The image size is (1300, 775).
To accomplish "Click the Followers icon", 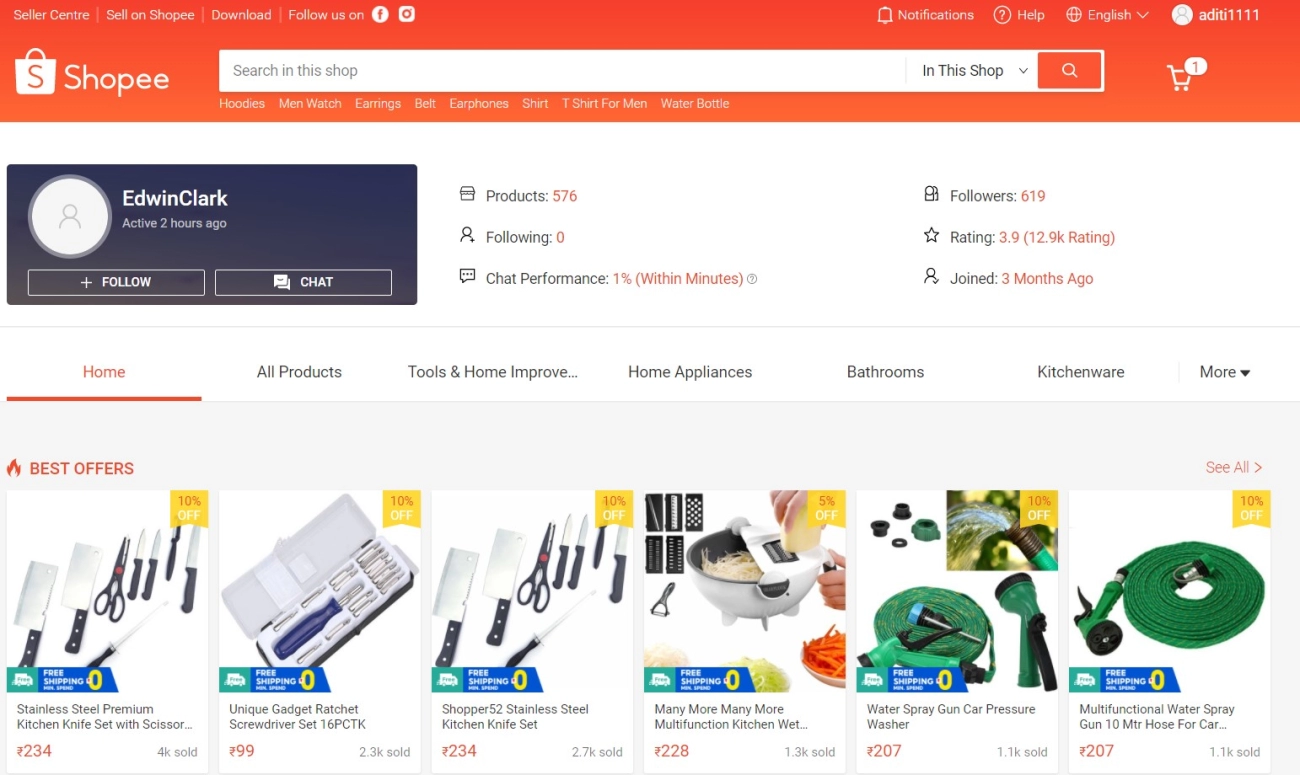I will coord(931,194).
